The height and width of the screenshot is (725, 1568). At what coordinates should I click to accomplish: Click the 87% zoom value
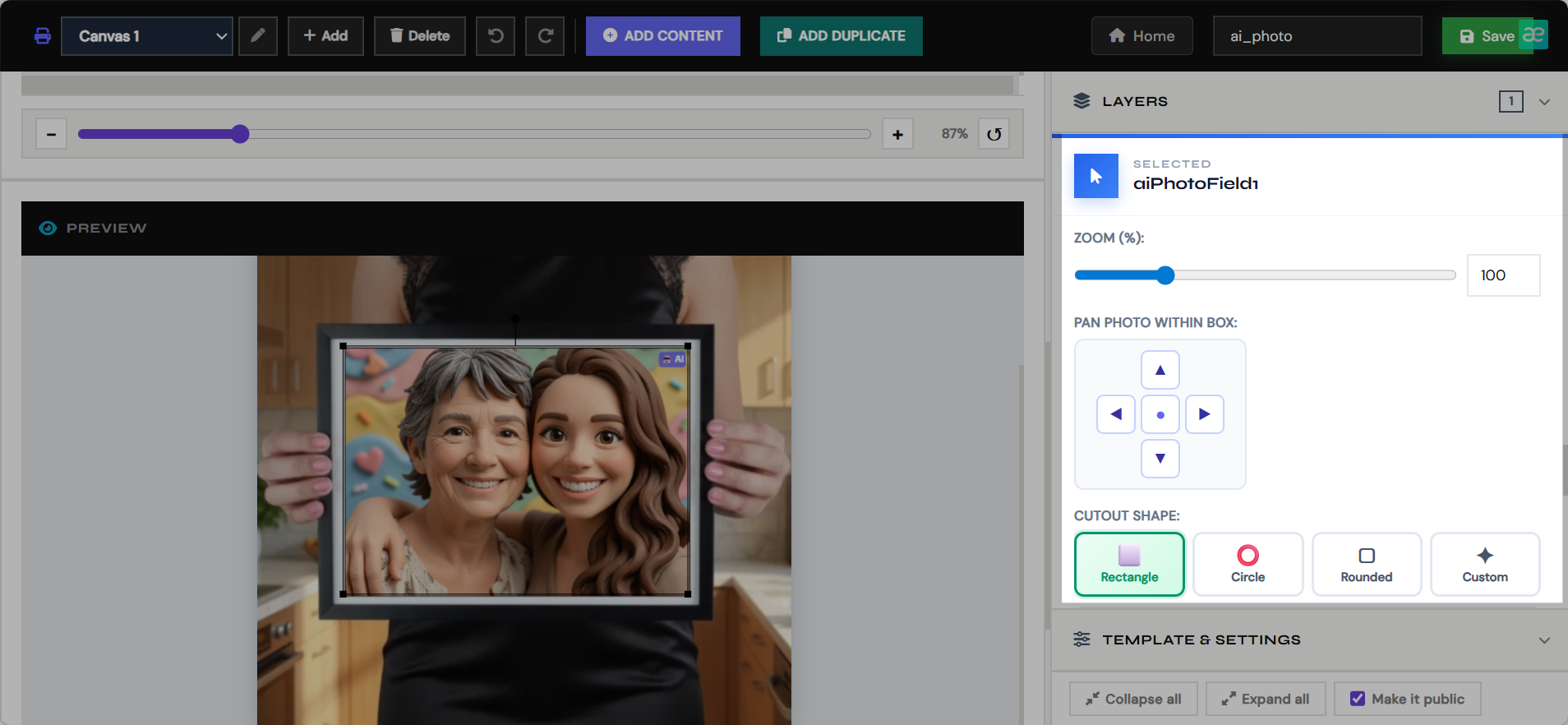pyautogui.click(x=954, y=134)
